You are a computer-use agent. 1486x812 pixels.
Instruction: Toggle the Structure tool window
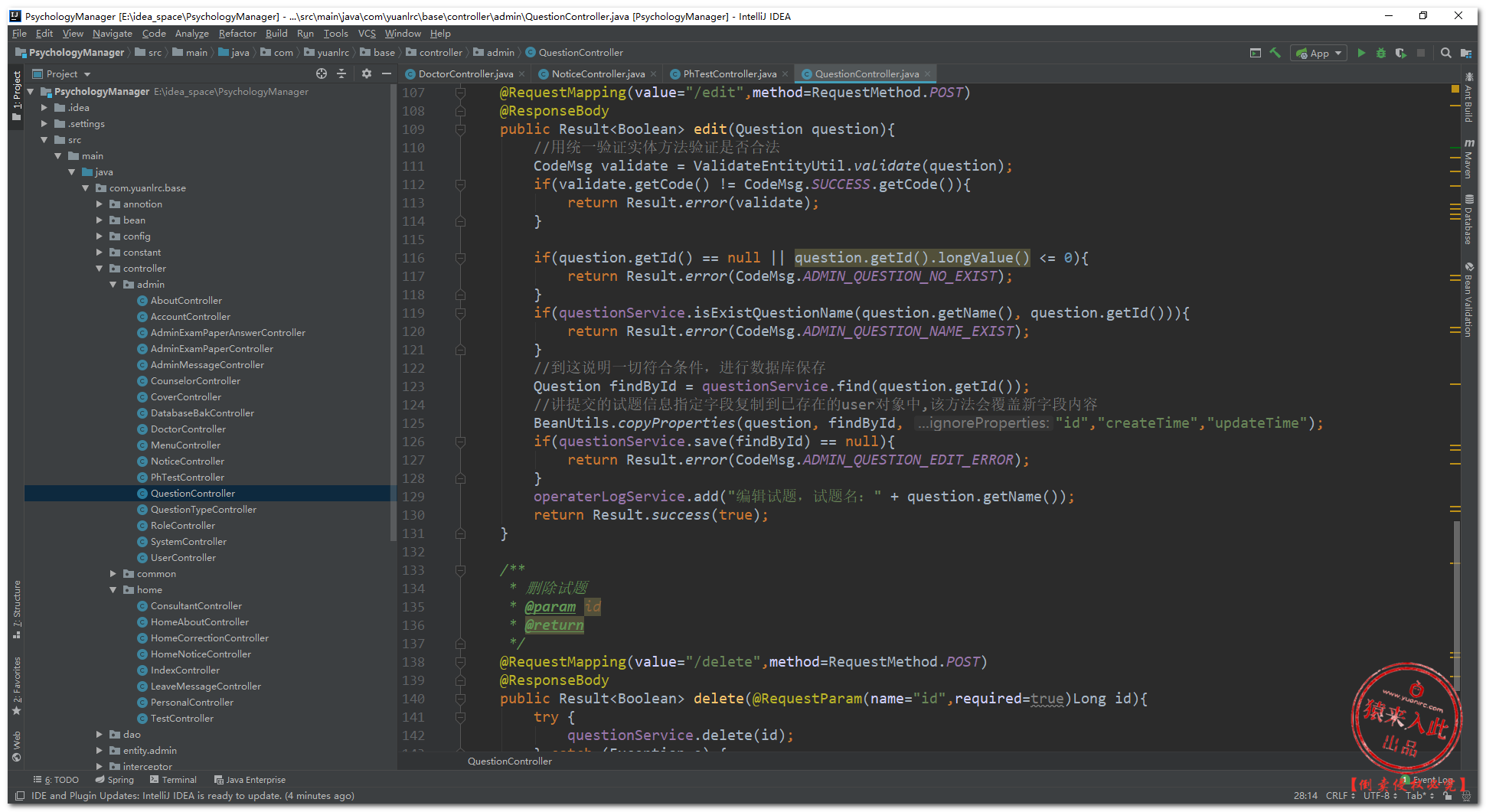17,608
